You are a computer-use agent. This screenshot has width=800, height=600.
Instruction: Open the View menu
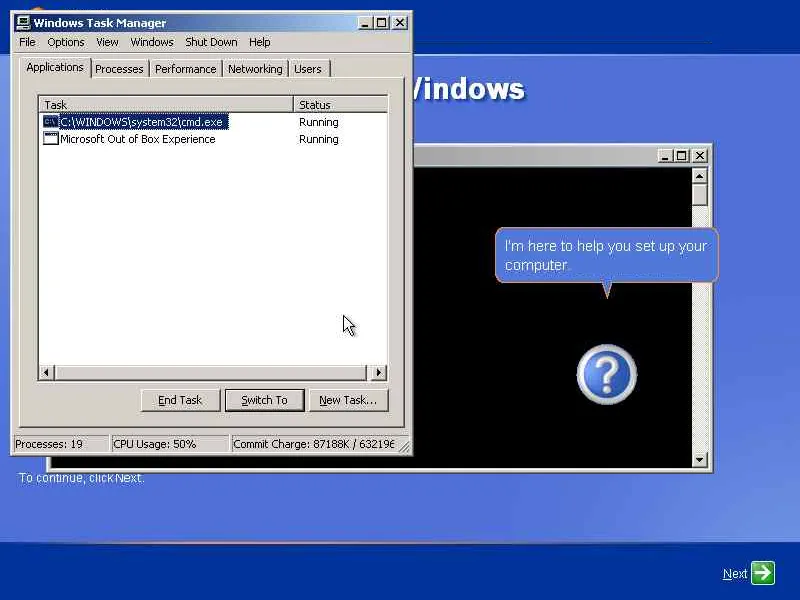(107, 42)
